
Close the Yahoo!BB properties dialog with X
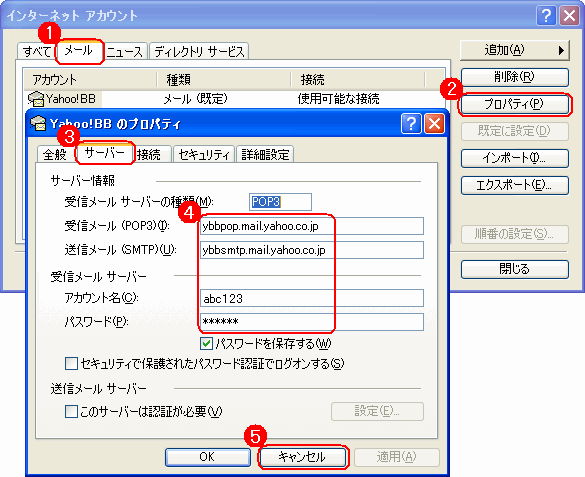point(434,123)
